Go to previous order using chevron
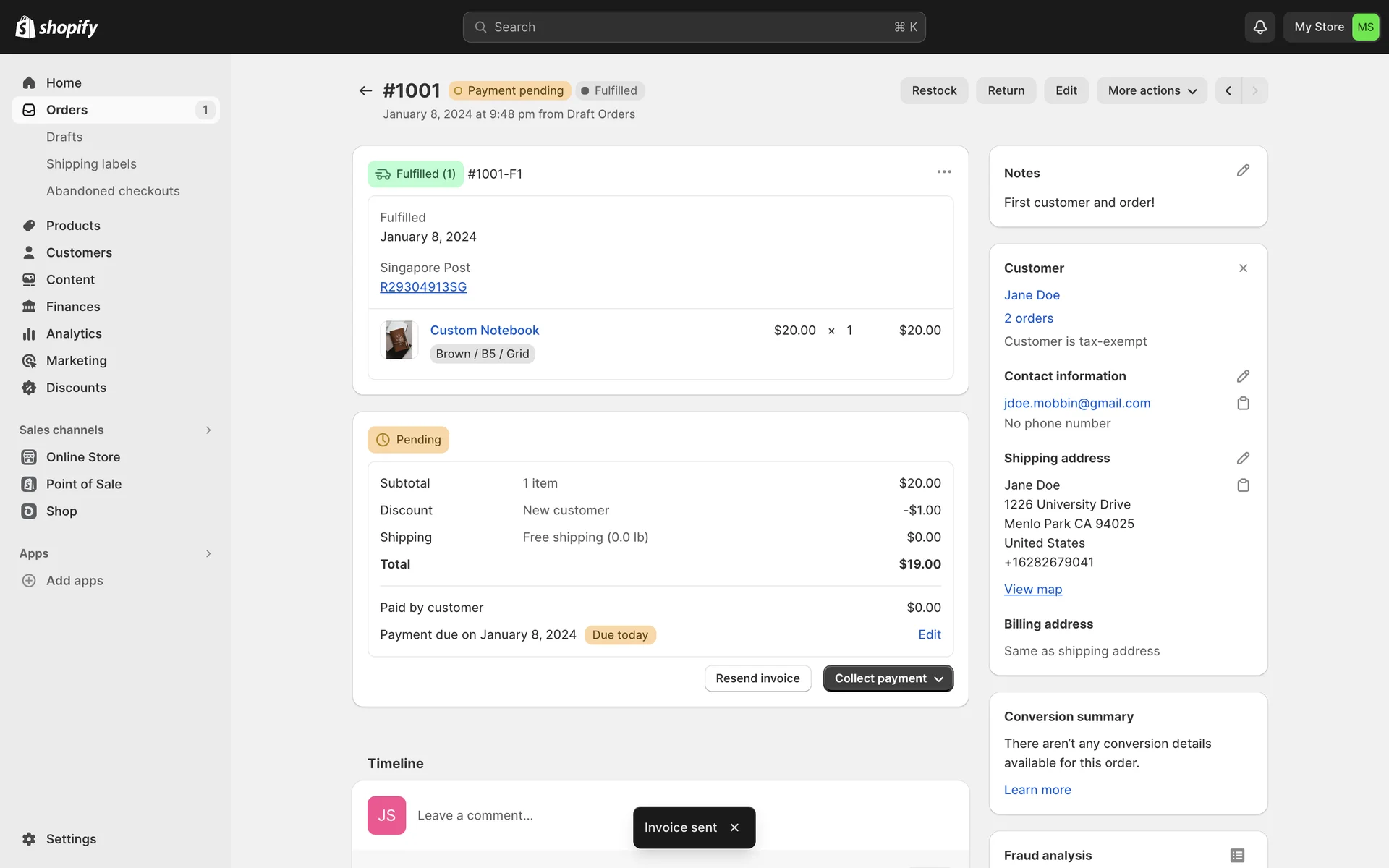Viewport: 1389px width, 868px height. (x=1228, y=90)
